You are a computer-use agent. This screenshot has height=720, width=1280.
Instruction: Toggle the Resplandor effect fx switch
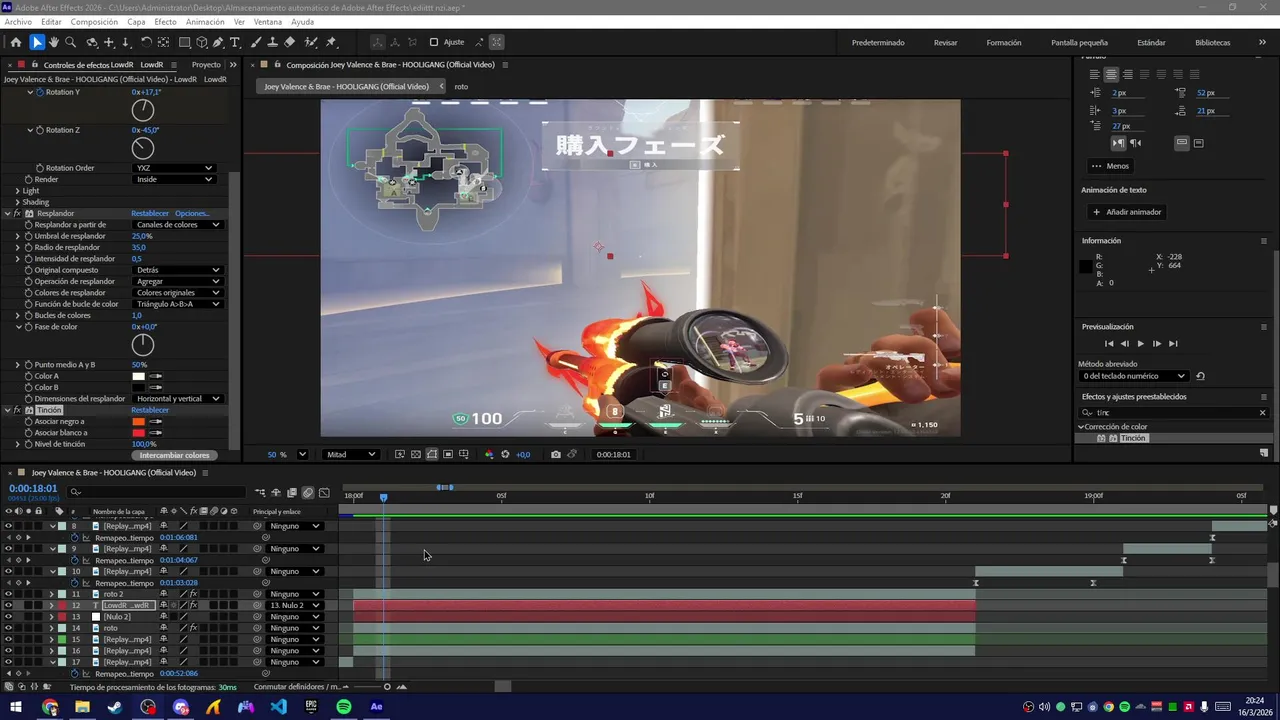tap(18, 213)
